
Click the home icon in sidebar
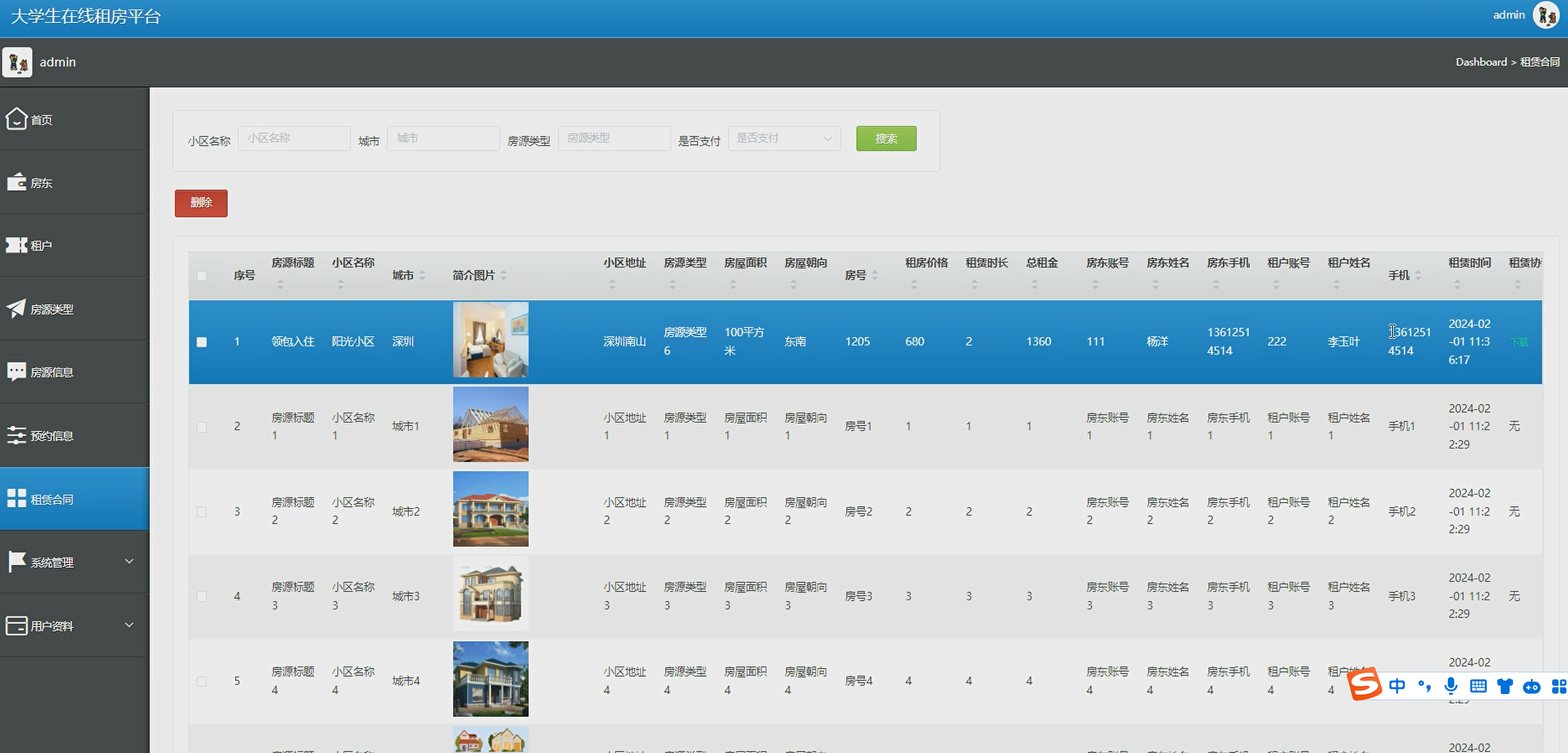tap(16, 119)
